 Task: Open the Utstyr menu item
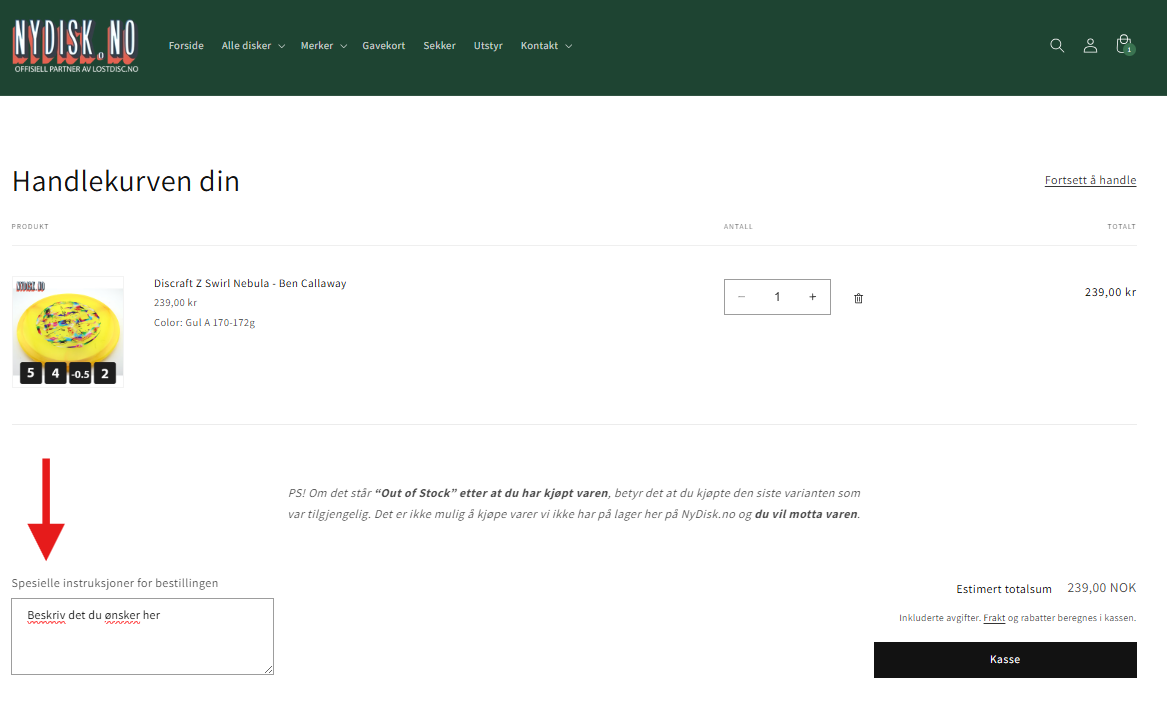pos(488,46)
